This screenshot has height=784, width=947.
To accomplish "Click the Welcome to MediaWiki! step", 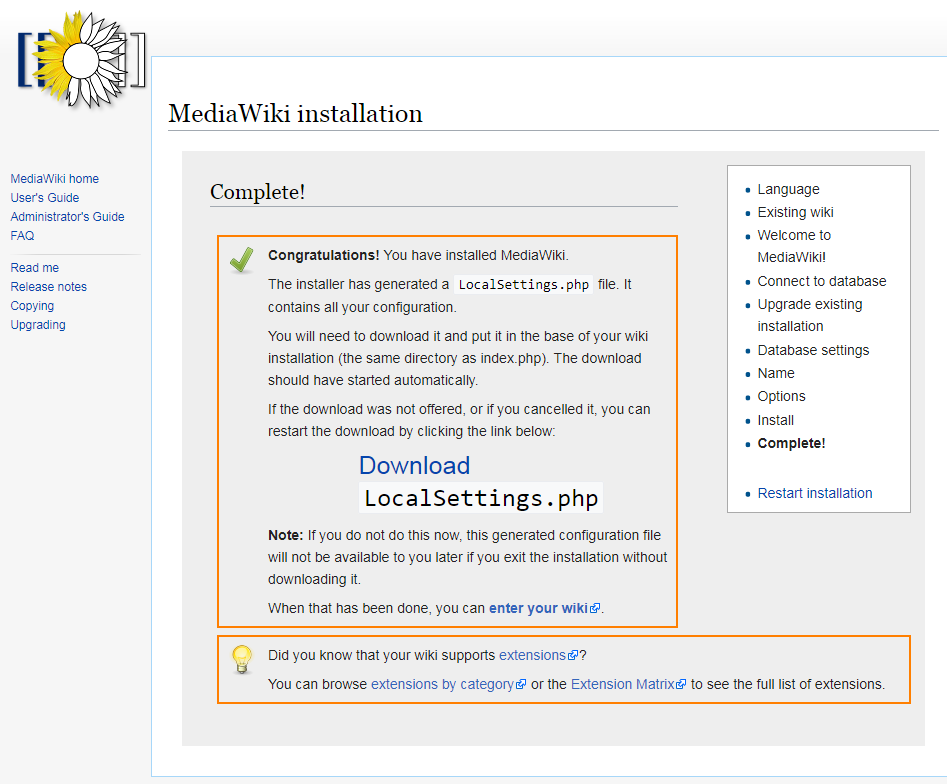I will click(794, 246).
